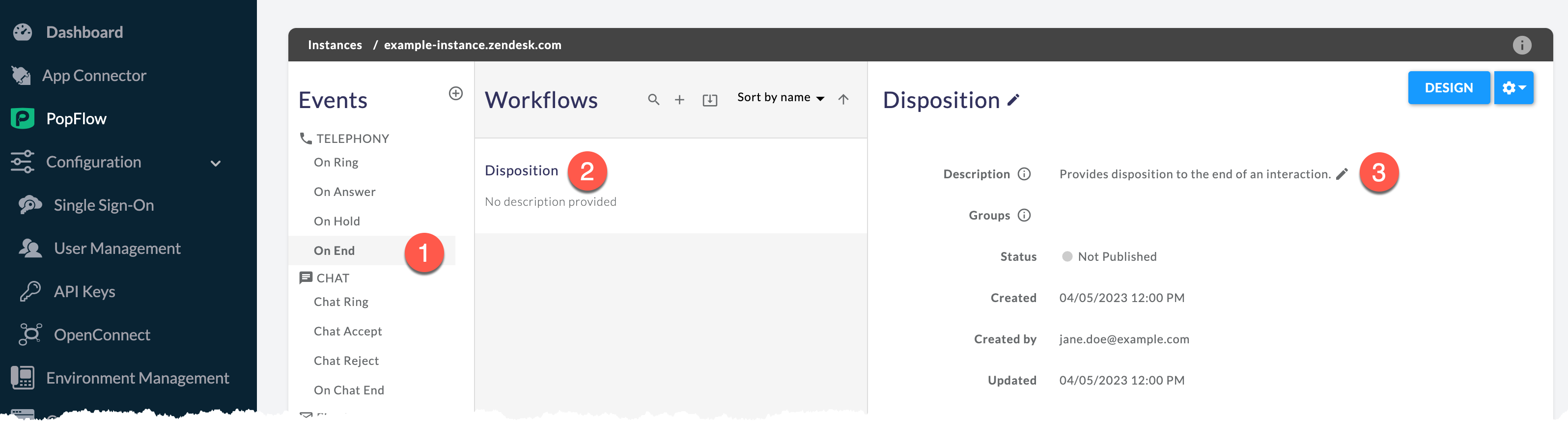
Task: Click example-instance.zendesk.com breadcrumb
Action: coord(473,45)
